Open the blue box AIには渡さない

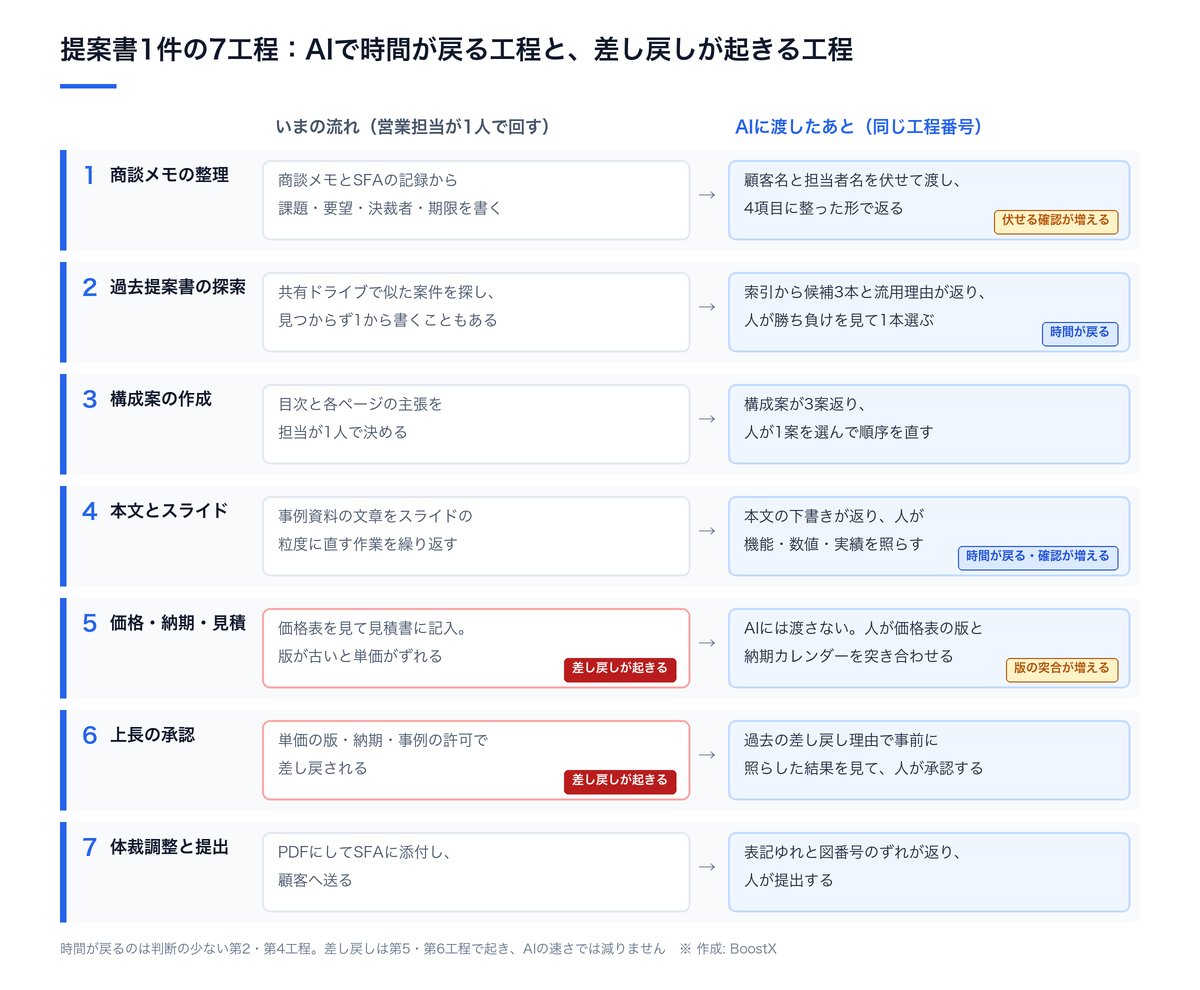click(x=929, y=648)
